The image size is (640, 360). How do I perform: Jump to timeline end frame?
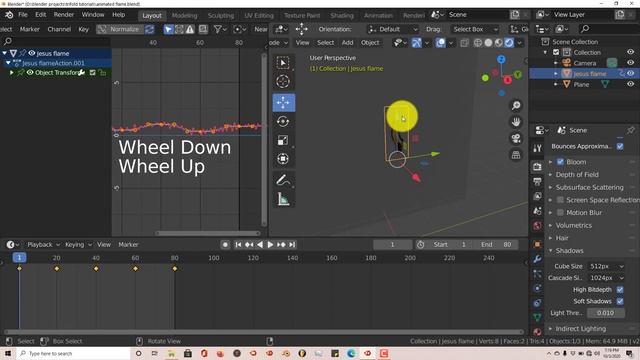coord(292,244)
